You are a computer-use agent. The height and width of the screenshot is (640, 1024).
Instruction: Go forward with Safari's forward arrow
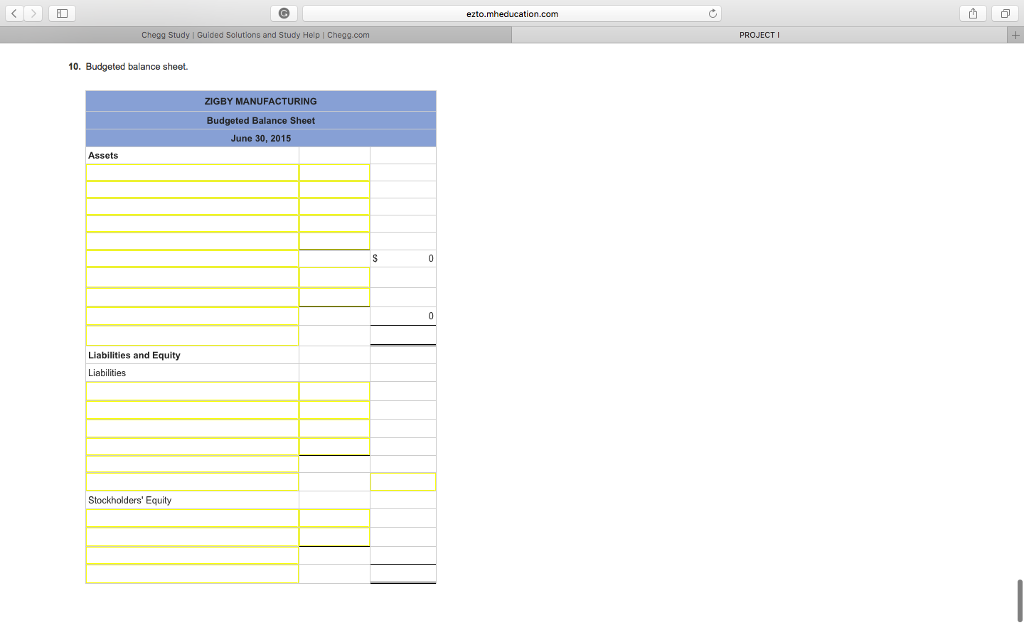[33, 13]
